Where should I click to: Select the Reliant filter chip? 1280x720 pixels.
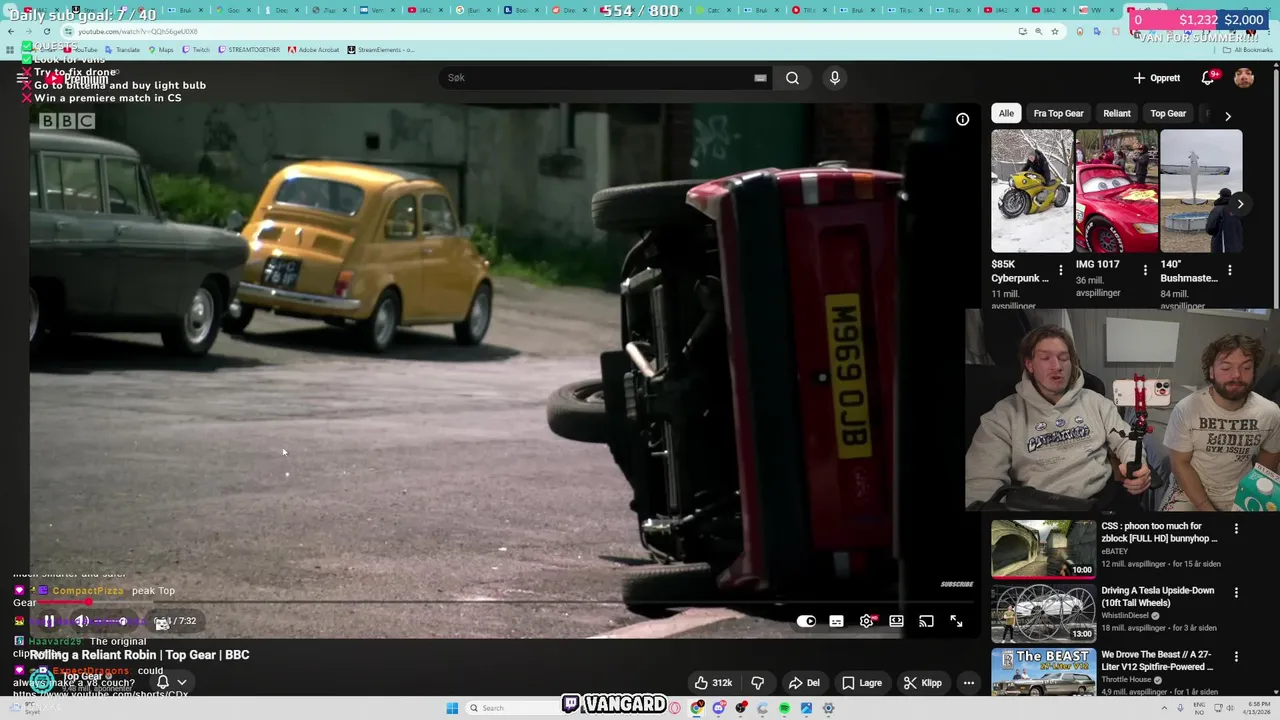coord(1117,113)
